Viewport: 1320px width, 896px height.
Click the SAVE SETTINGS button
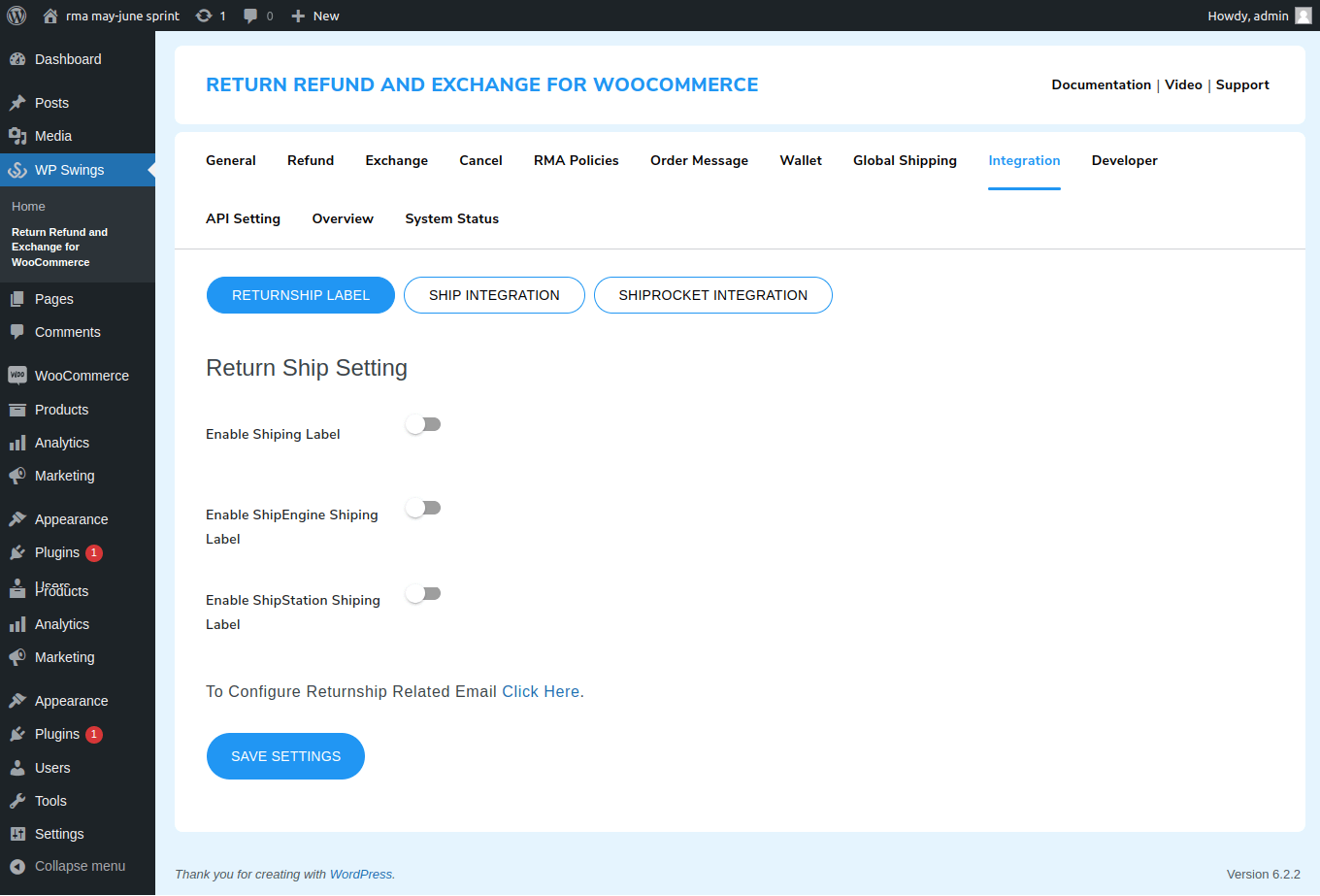click(285, 756)
